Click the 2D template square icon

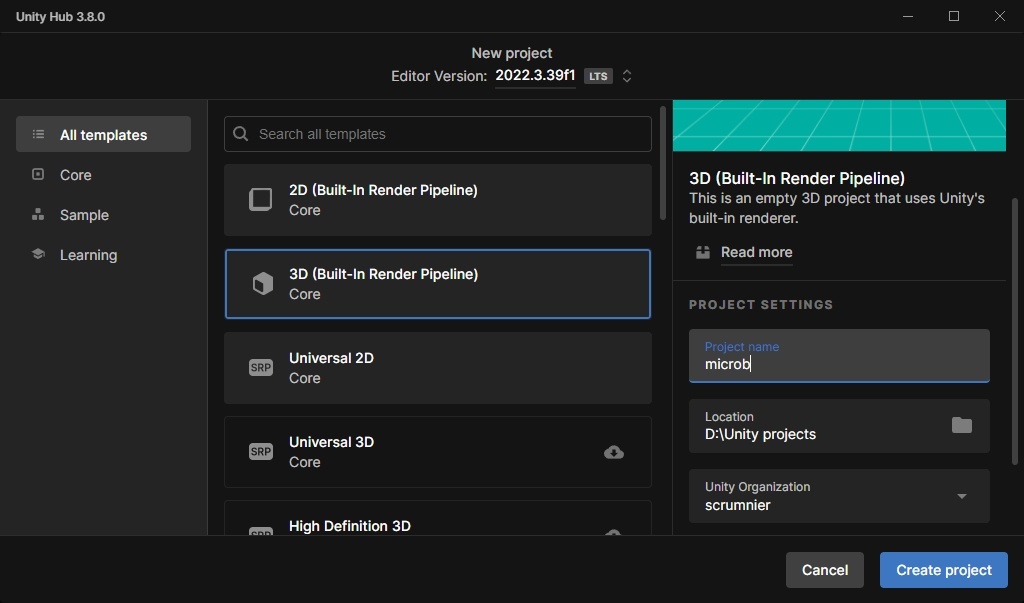pyautogui.click(x=261, y=199)
